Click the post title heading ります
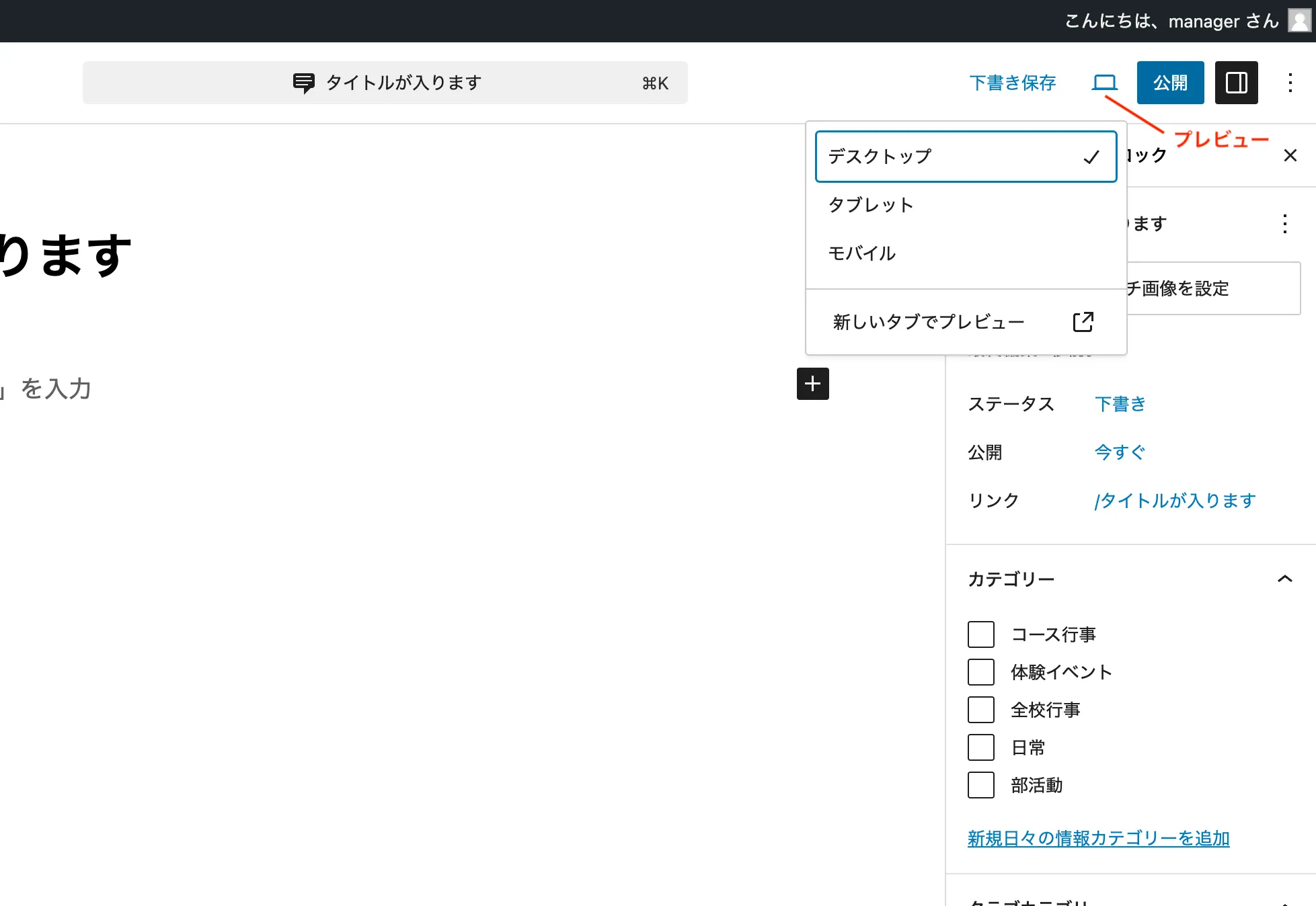Viewport: 1316px width, 906px height. 66,255
